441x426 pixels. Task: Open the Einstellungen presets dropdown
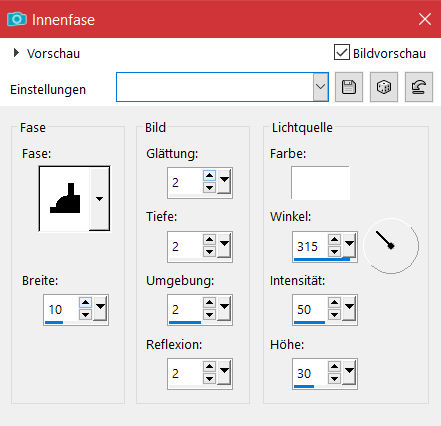tap(320, 87)
